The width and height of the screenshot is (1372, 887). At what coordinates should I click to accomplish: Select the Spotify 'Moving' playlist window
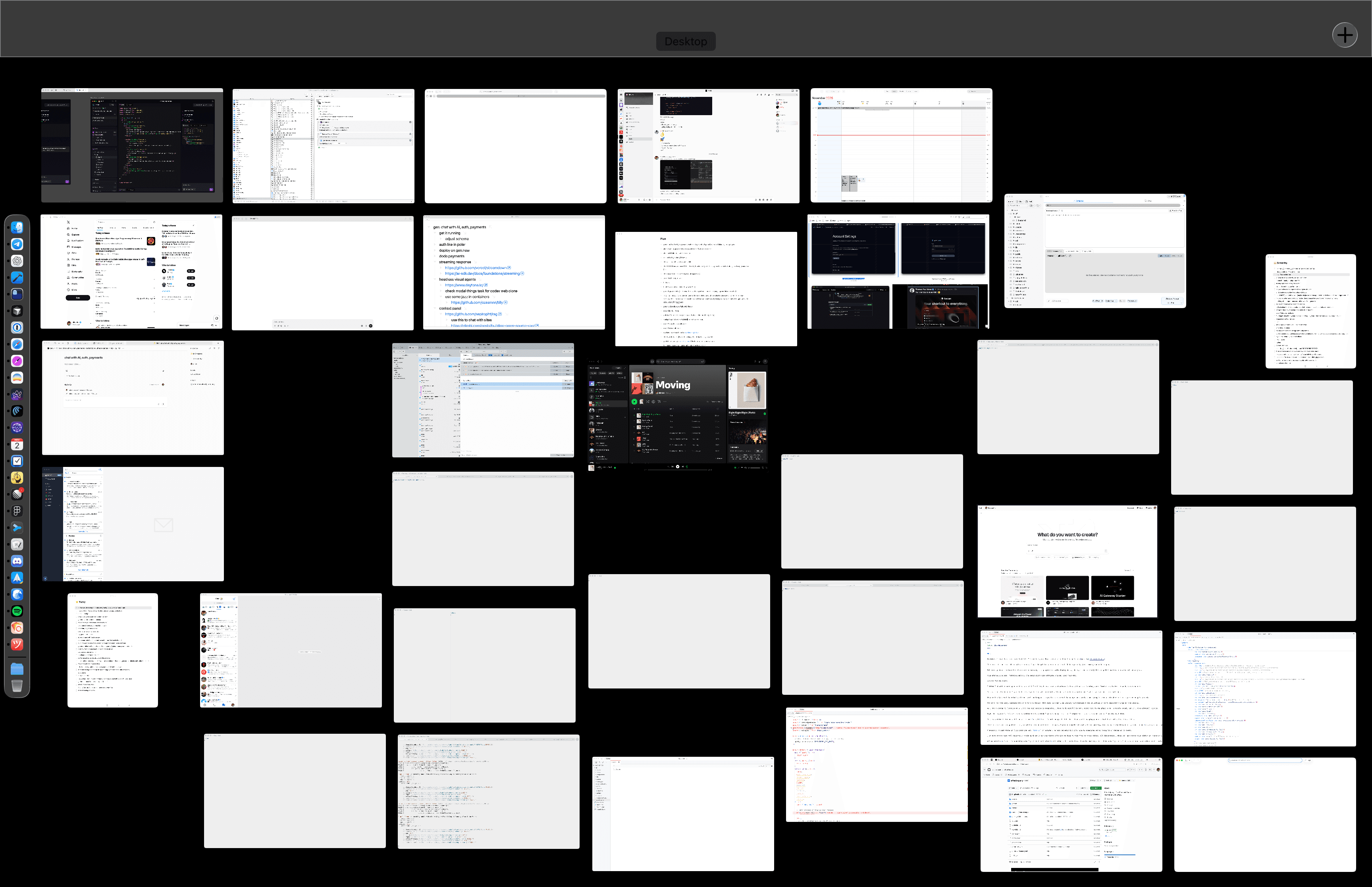pyautogui.click(x=678, y=415)
